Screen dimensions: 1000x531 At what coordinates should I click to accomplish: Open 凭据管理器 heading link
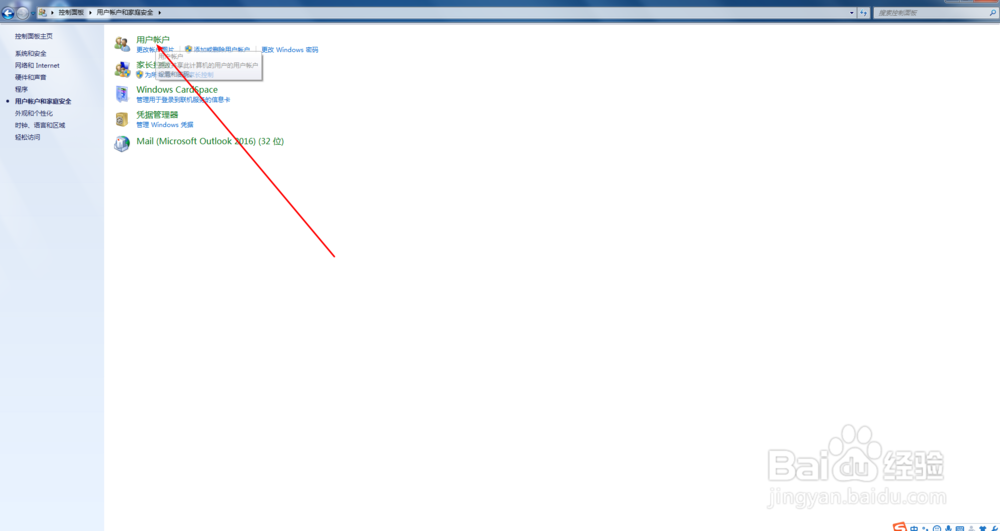point(158,115)
